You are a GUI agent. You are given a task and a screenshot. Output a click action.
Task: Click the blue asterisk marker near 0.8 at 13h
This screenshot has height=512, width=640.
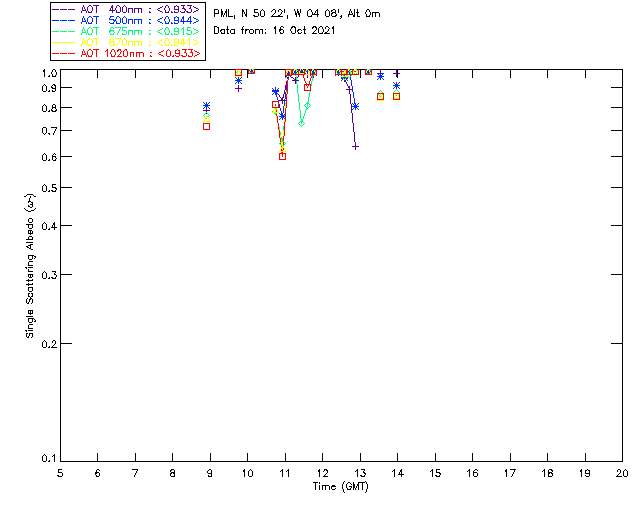[x=356, y=107]
